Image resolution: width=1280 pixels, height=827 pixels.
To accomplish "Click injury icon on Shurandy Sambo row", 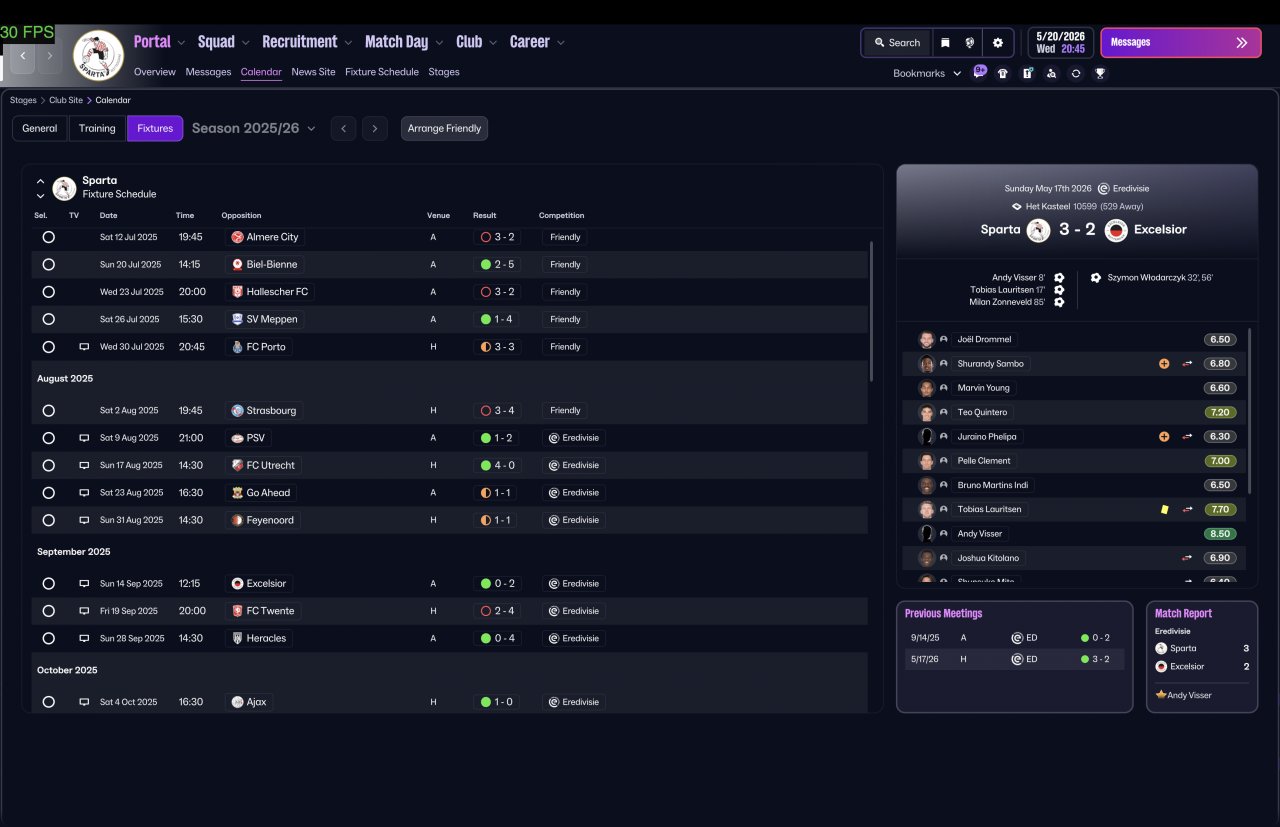I will [x=1164, y=364].
